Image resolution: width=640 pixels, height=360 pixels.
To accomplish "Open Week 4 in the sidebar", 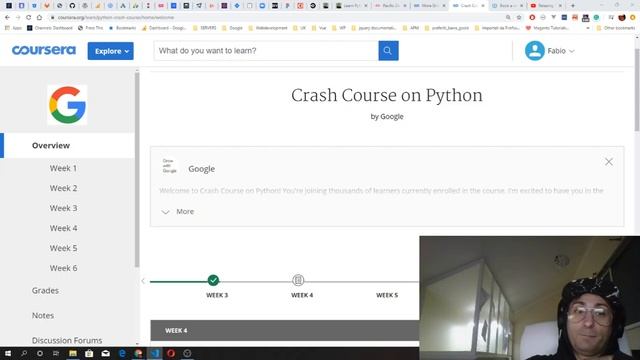I will coord(63,228).
